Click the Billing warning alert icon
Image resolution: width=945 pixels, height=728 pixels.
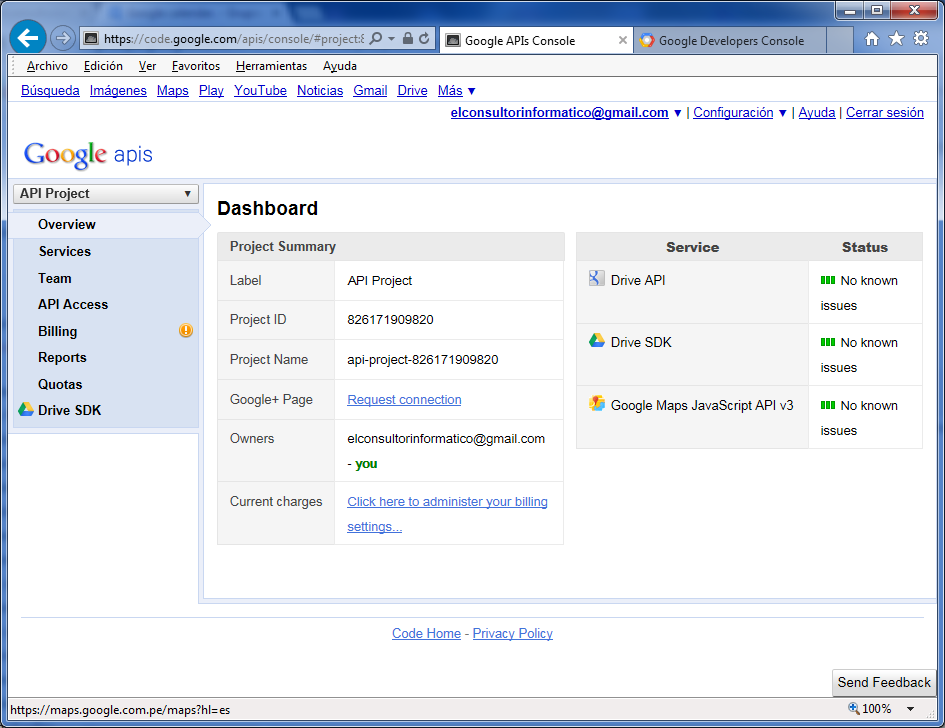point(186,330)
